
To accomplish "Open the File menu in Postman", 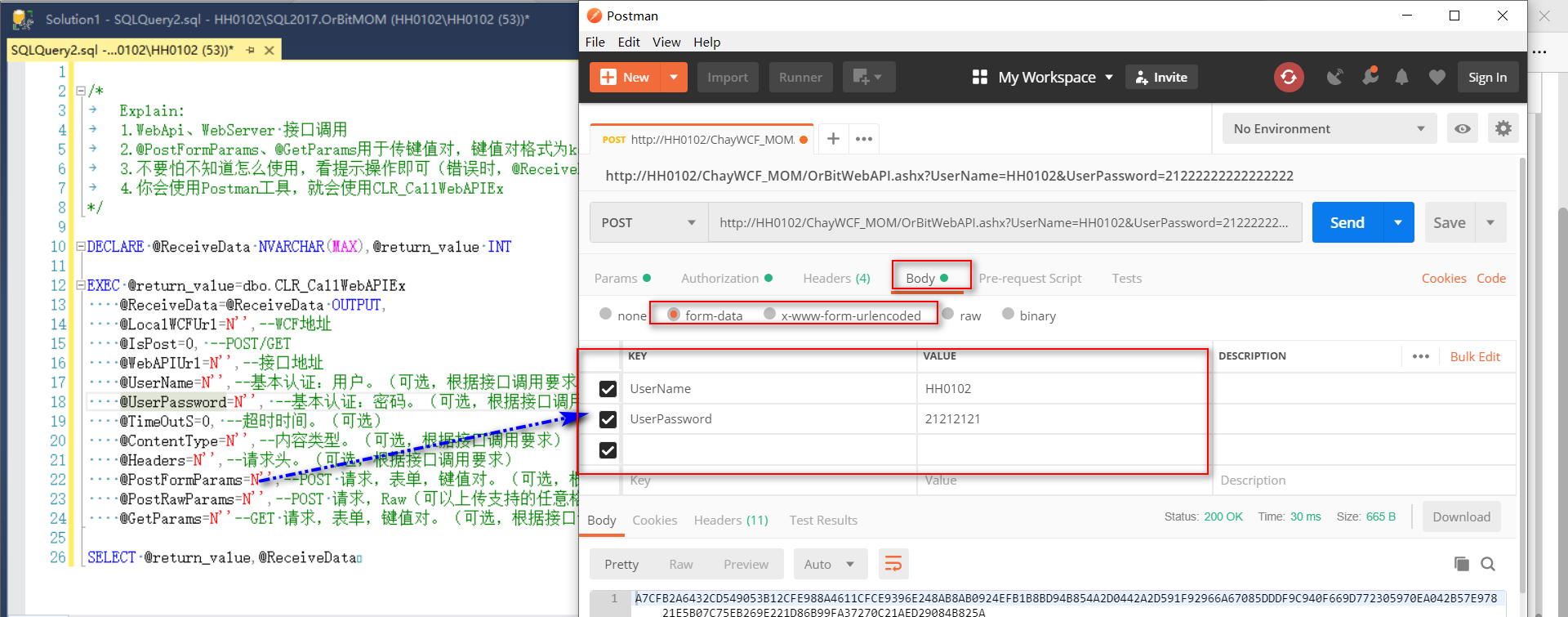I will pyautogui.click(x=595, y=42).
